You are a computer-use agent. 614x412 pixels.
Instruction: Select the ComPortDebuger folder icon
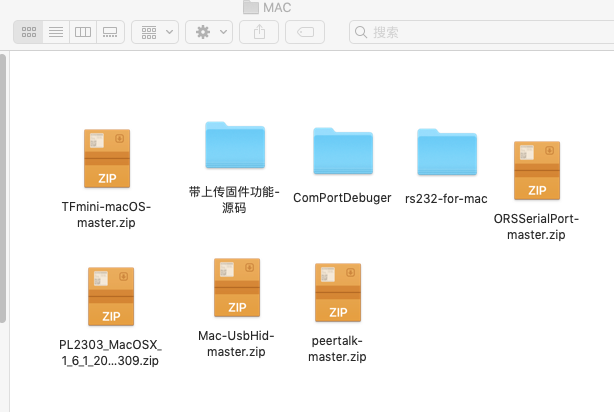(x=343, y=151)
